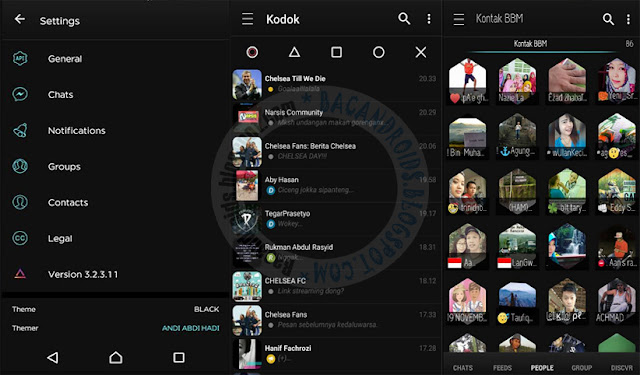
Task: Tap Chelsea Till We Die avatar
Action: point(247,84)
